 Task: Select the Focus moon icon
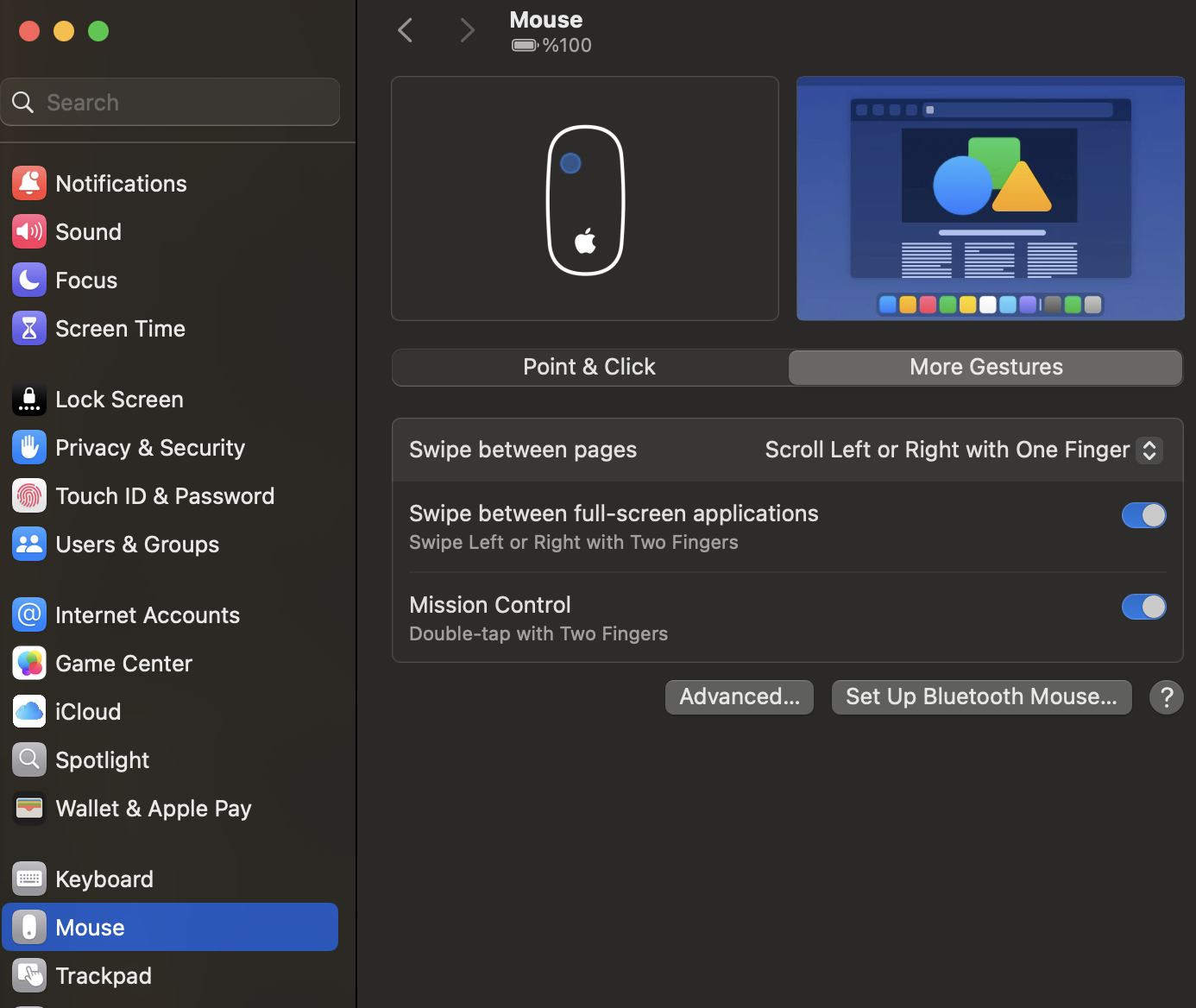coord(29,280)
